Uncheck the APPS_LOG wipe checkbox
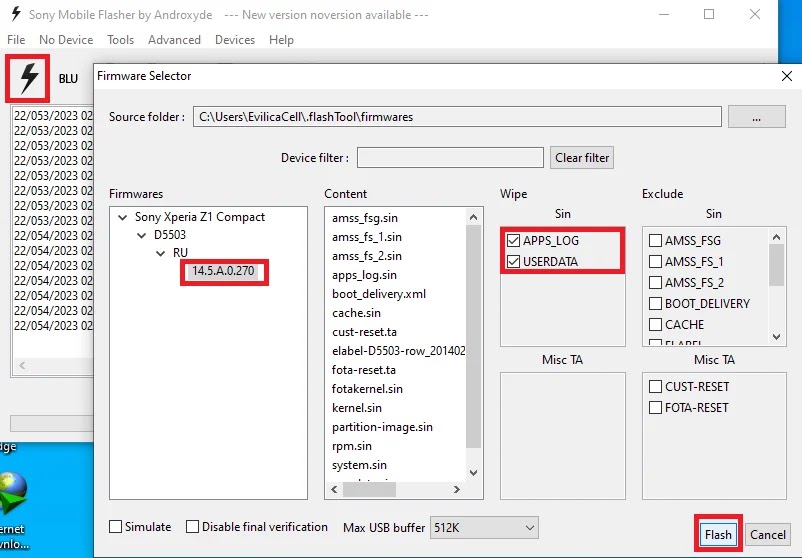 click(x=514, y=241)
